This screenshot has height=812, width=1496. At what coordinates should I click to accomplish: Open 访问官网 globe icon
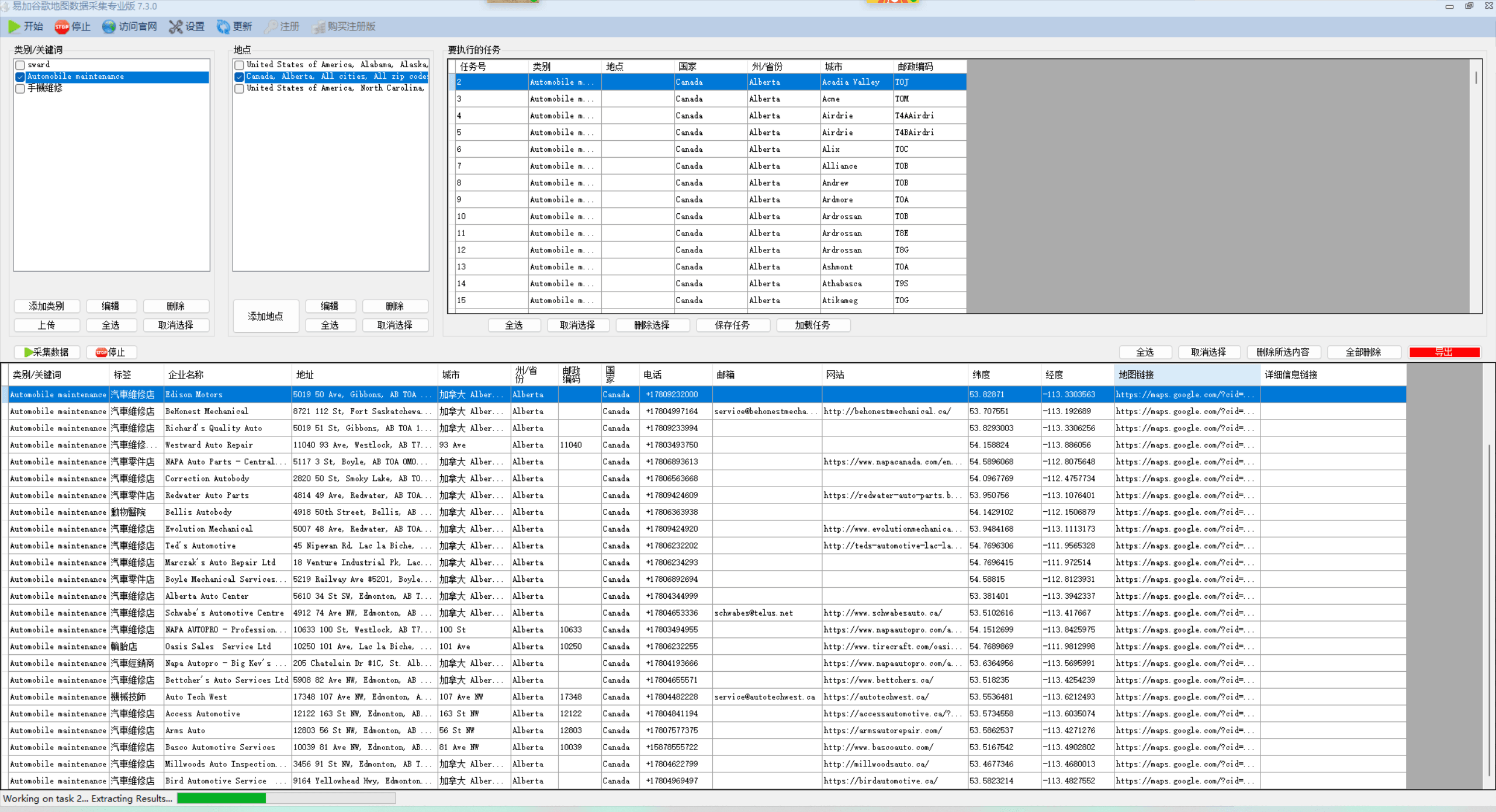click(x=109, y=27)
